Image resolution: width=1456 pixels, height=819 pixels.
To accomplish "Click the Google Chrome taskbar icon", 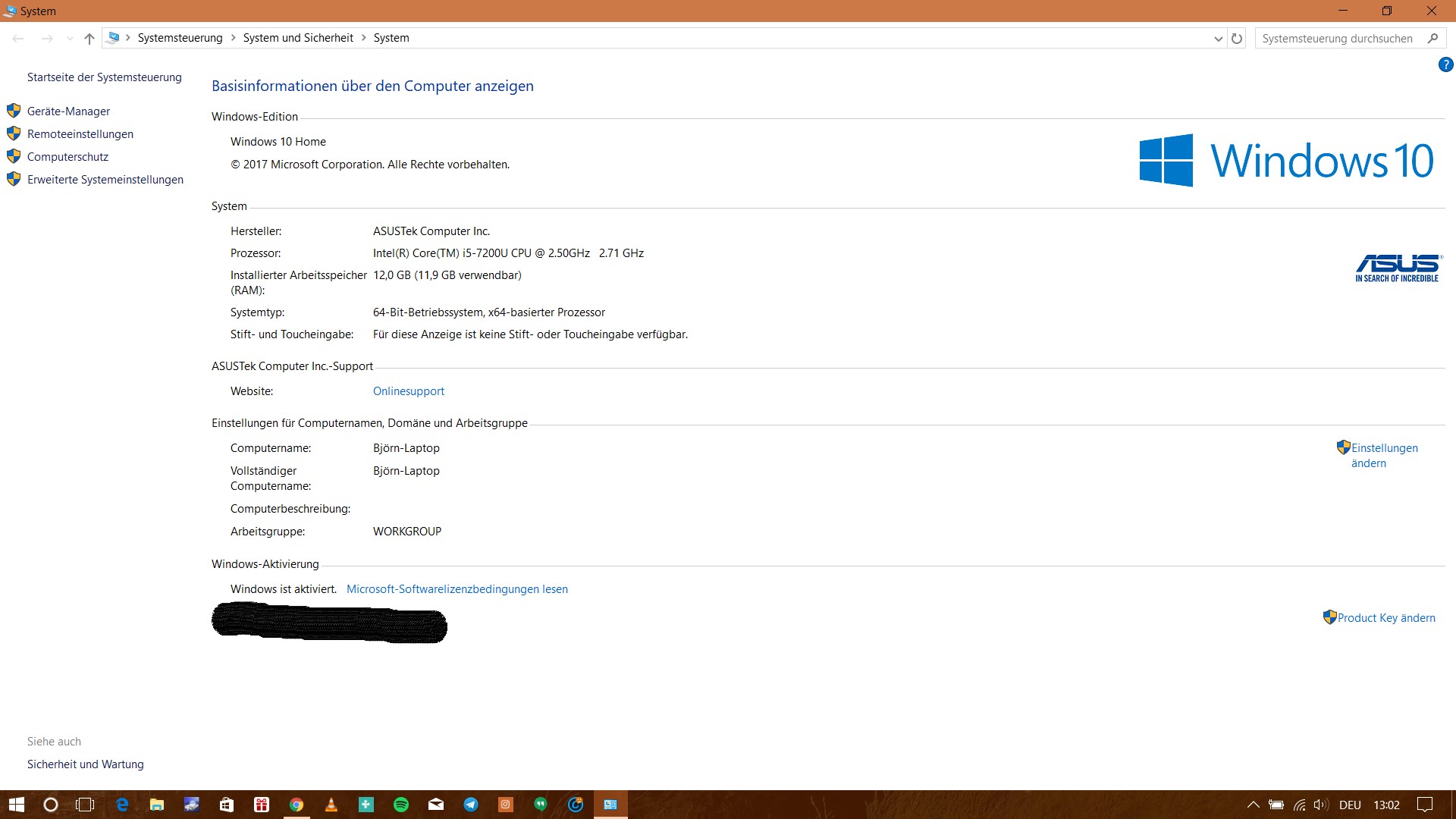I will tap(297, 805).
